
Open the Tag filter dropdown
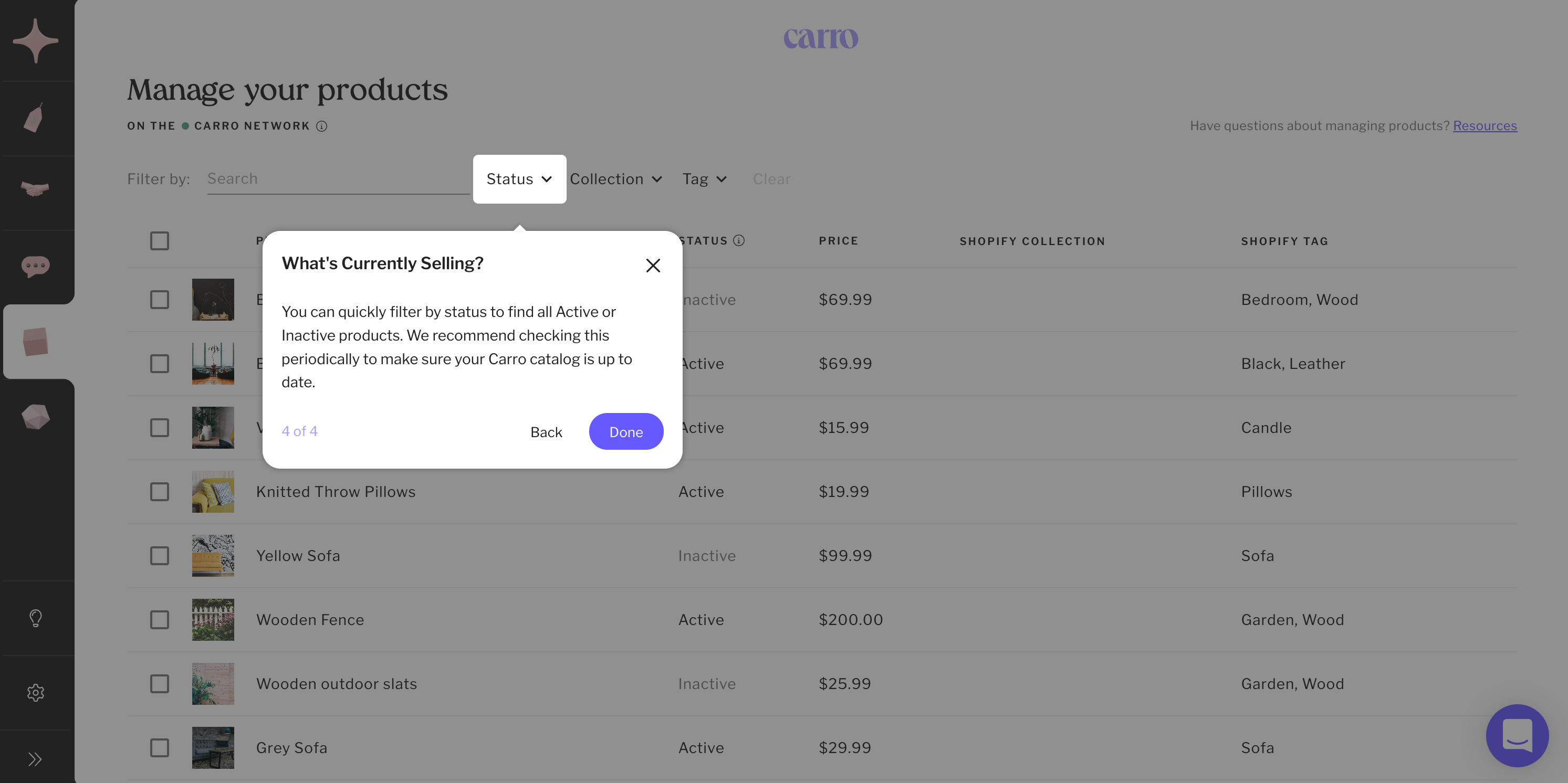tap(704, 179)
